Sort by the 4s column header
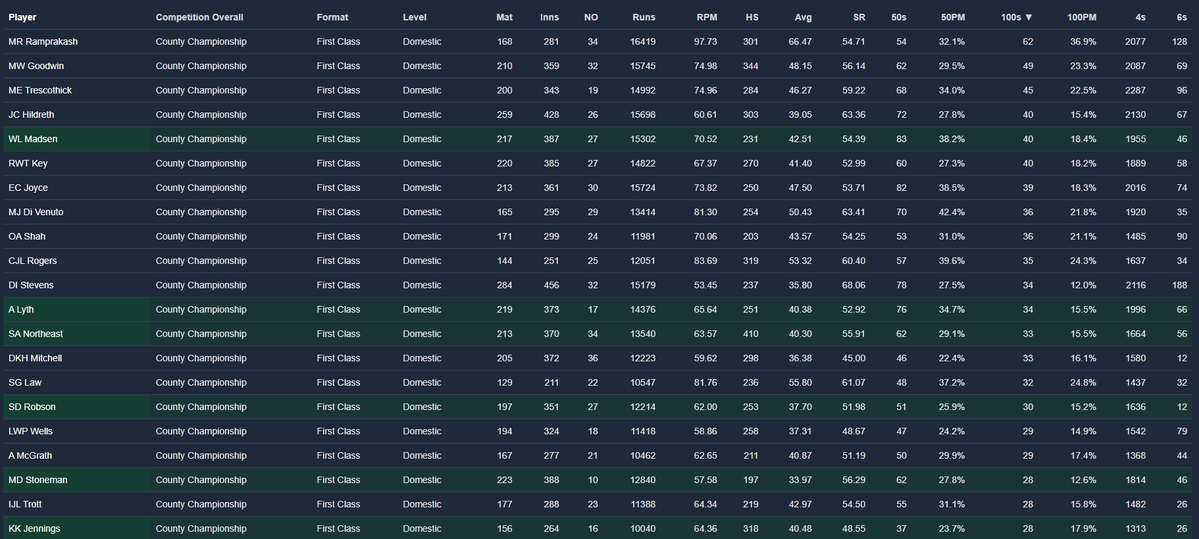Viewport: 1199px width, 539px height. [x=1139, y=17]
